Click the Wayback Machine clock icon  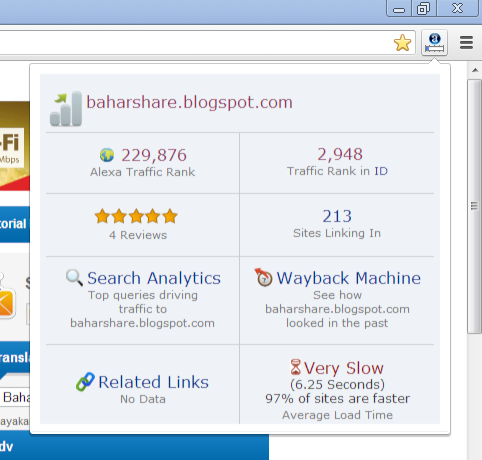click(264, 277)
